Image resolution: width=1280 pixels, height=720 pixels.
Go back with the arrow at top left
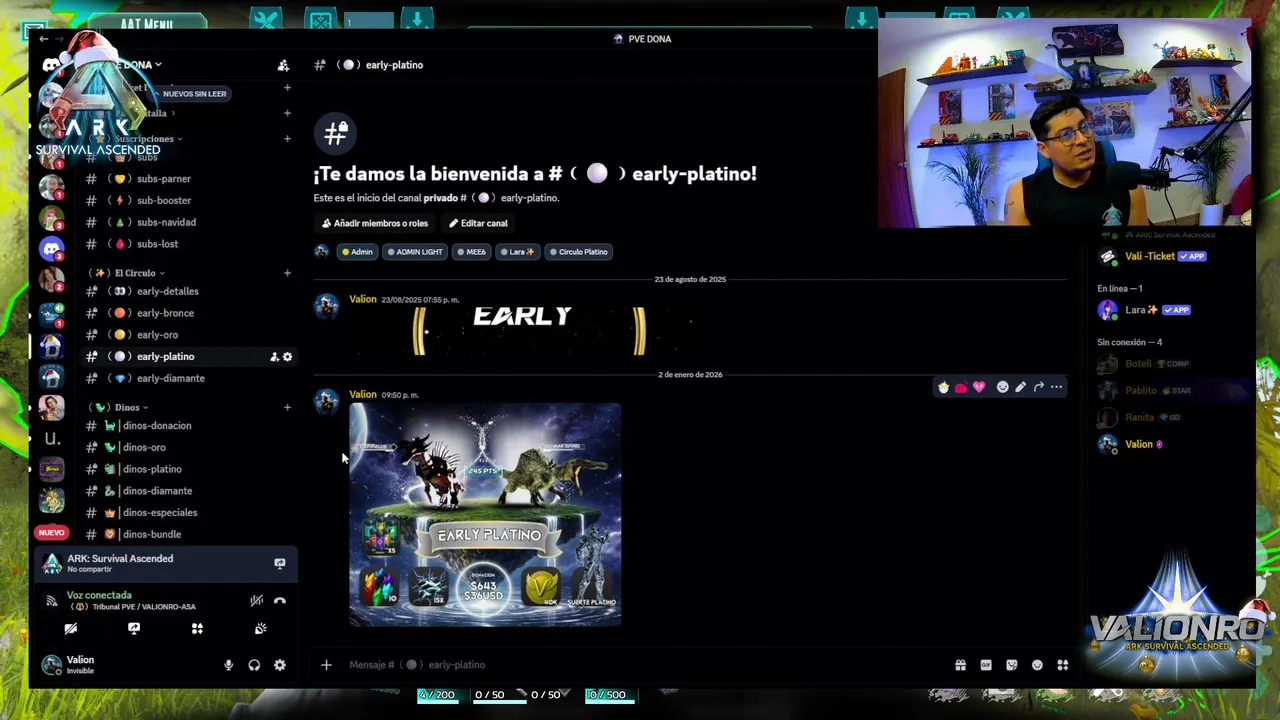coord(43,39)
